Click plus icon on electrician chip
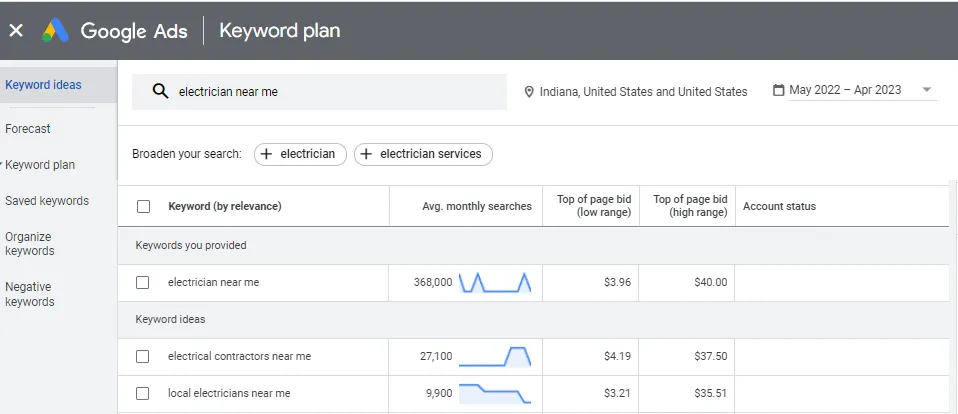Image resolution: width=958 pixels, height=414 pixels. click(x=267, y=154)
